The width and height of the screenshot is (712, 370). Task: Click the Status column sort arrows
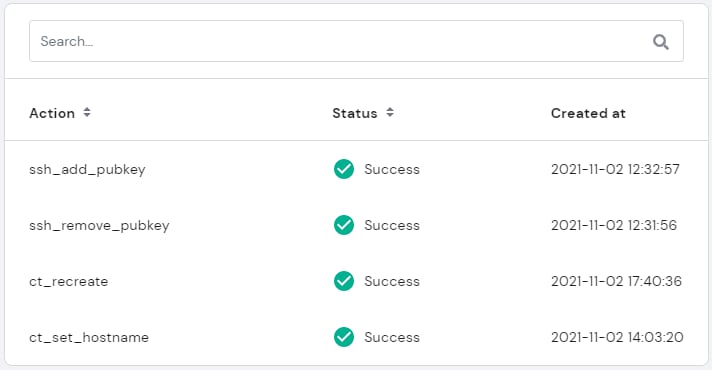coord(390,113)
